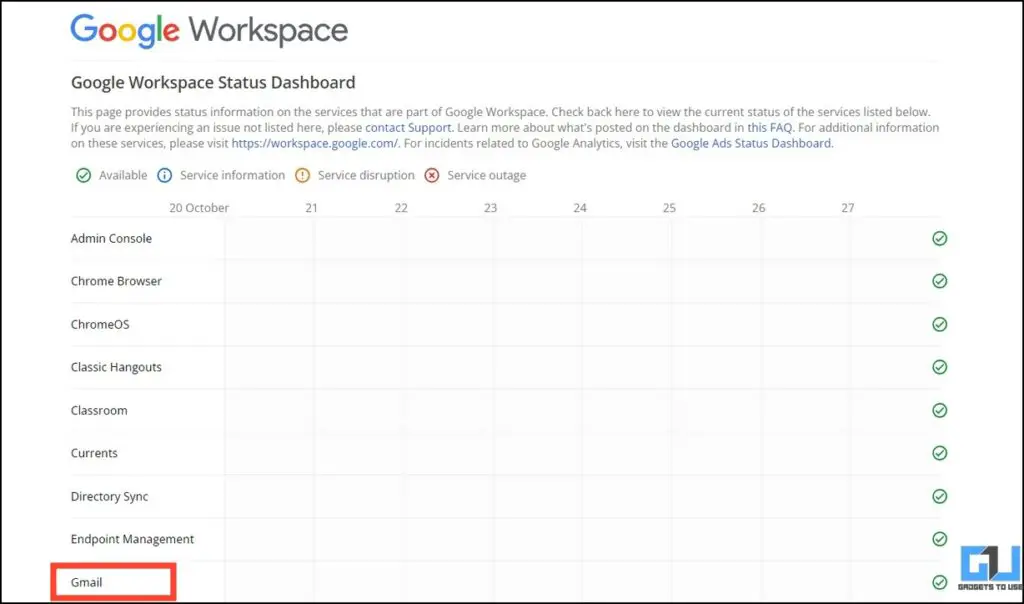The image size is (1024, 604).
Task: Click the green Available legend icon
Action: click(x=83, y=175)
